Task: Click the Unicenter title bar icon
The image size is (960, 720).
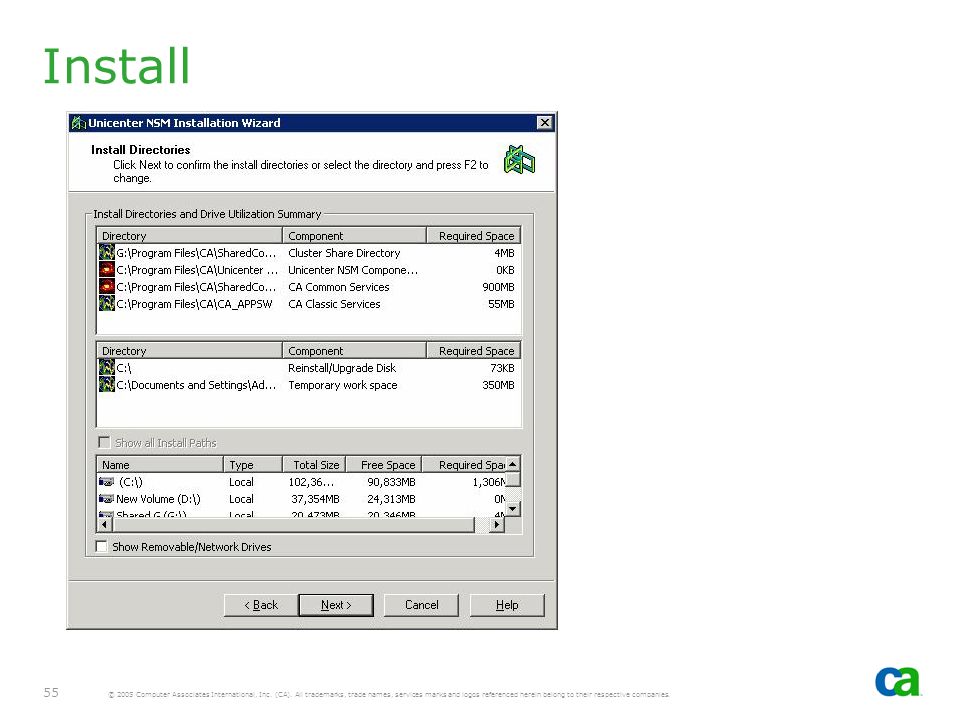Action: 78,122
